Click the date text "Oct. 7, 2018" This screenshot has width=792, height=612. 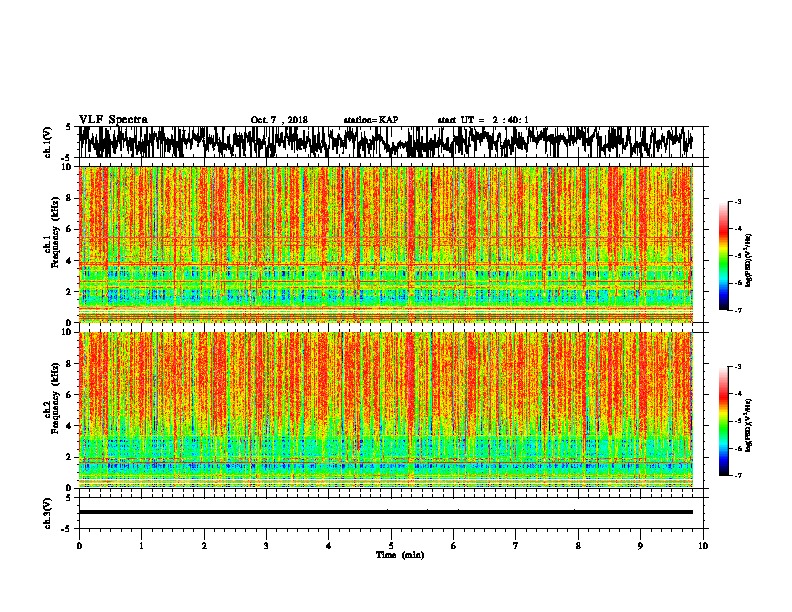[279, 120]
